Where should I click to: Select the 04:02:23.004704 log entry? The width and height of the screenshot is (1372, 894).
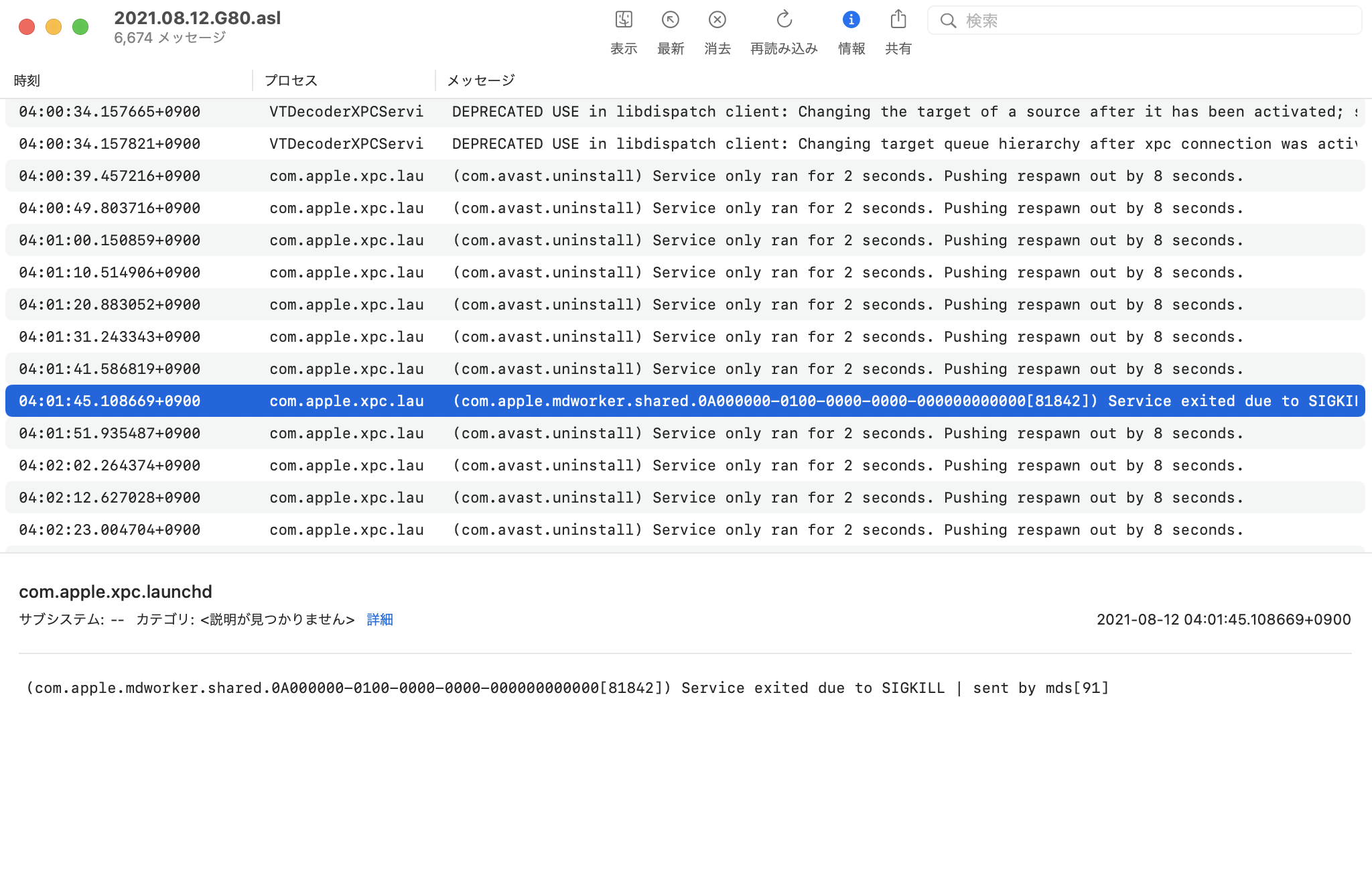[685, 529]
